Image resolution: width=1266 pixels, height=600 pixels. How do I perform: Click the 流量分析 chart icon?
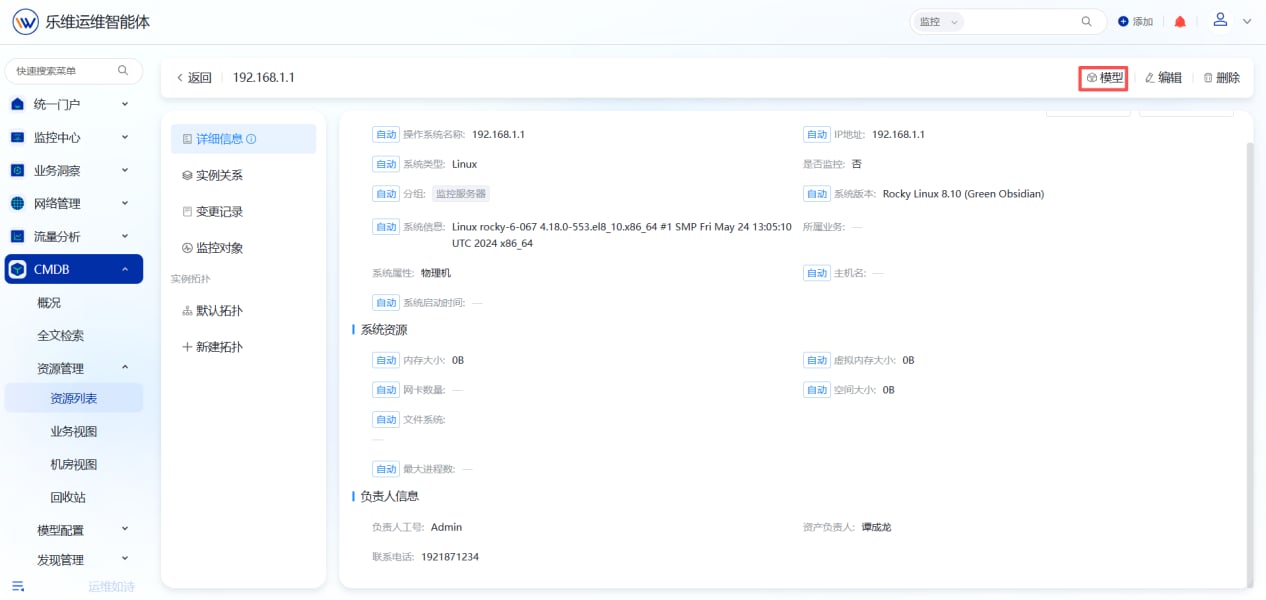[17, 236]
